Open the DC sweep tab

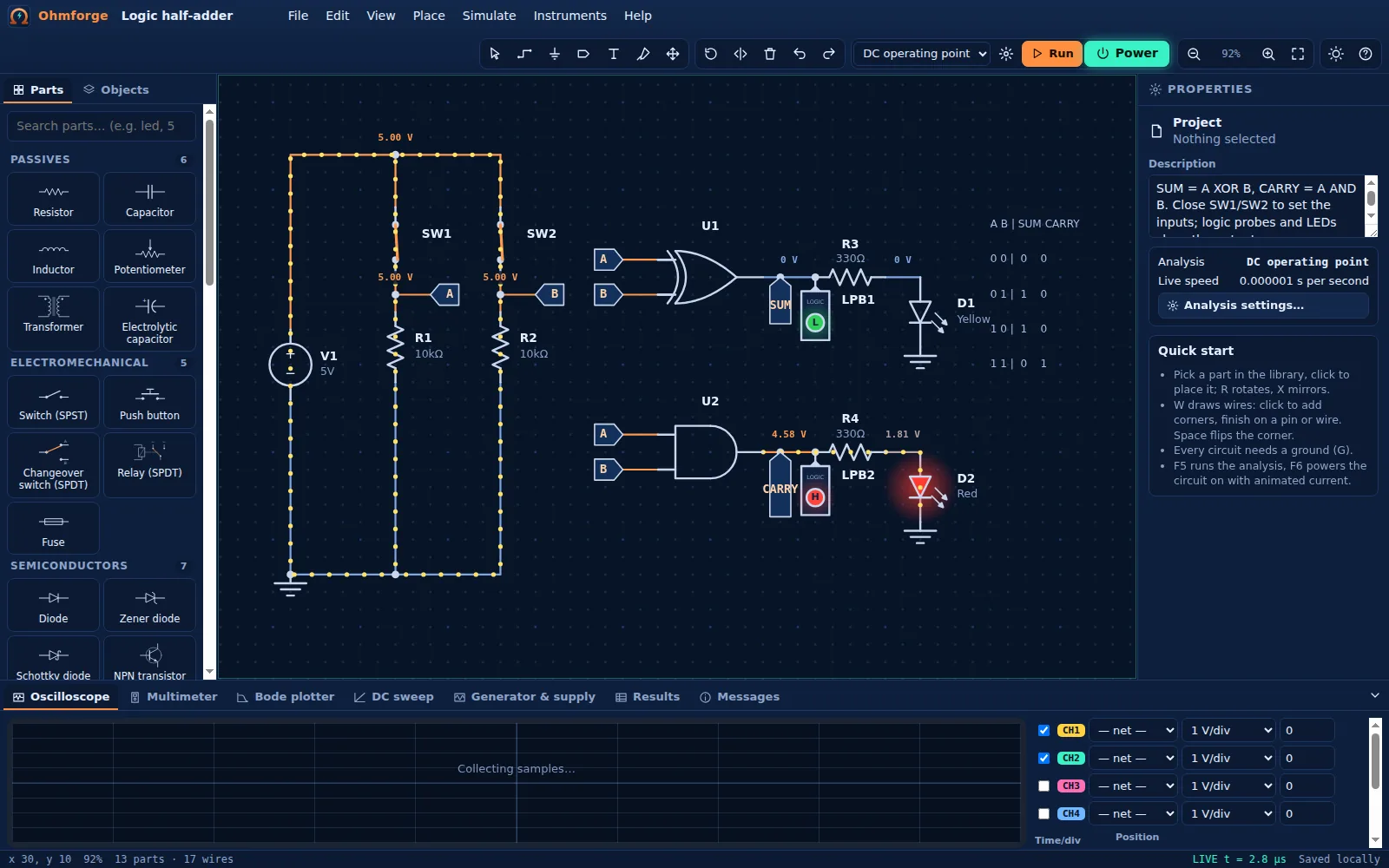(394, 697)
